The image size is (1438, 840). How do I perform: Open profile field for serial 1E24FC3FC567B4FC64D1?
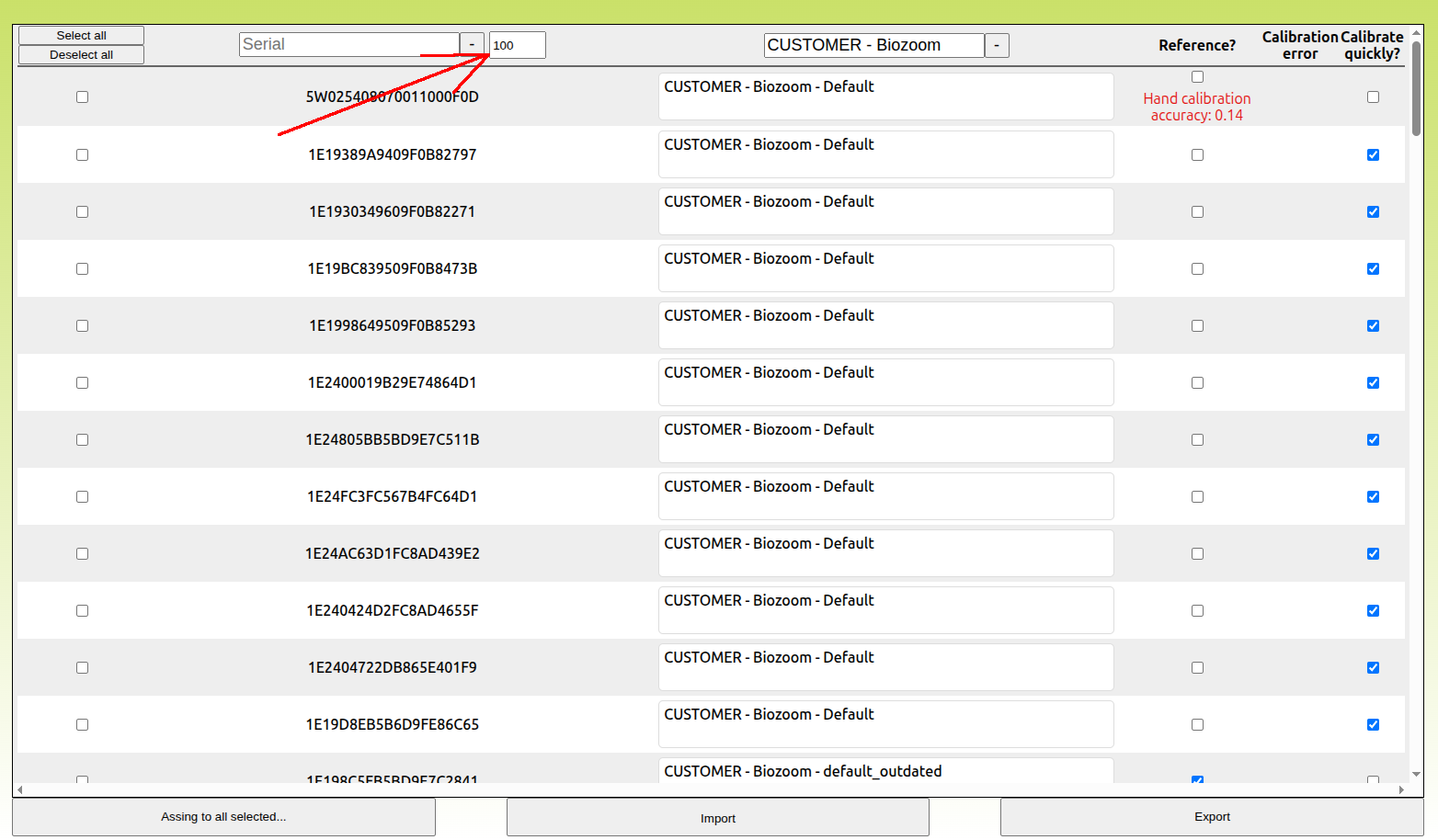(885, 496)
